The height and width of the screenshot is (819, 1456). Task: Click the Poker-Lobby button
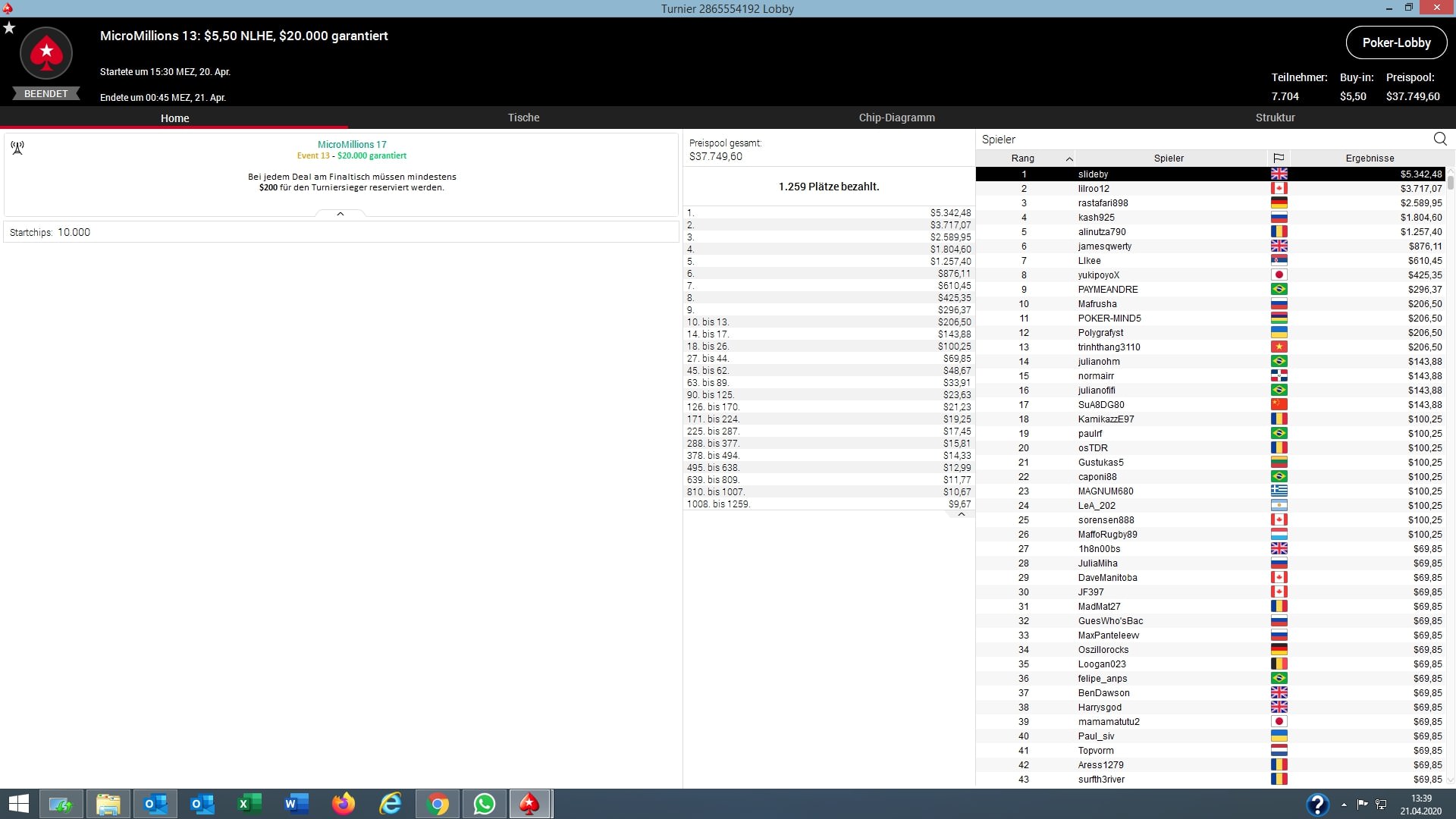(1396, 42)
